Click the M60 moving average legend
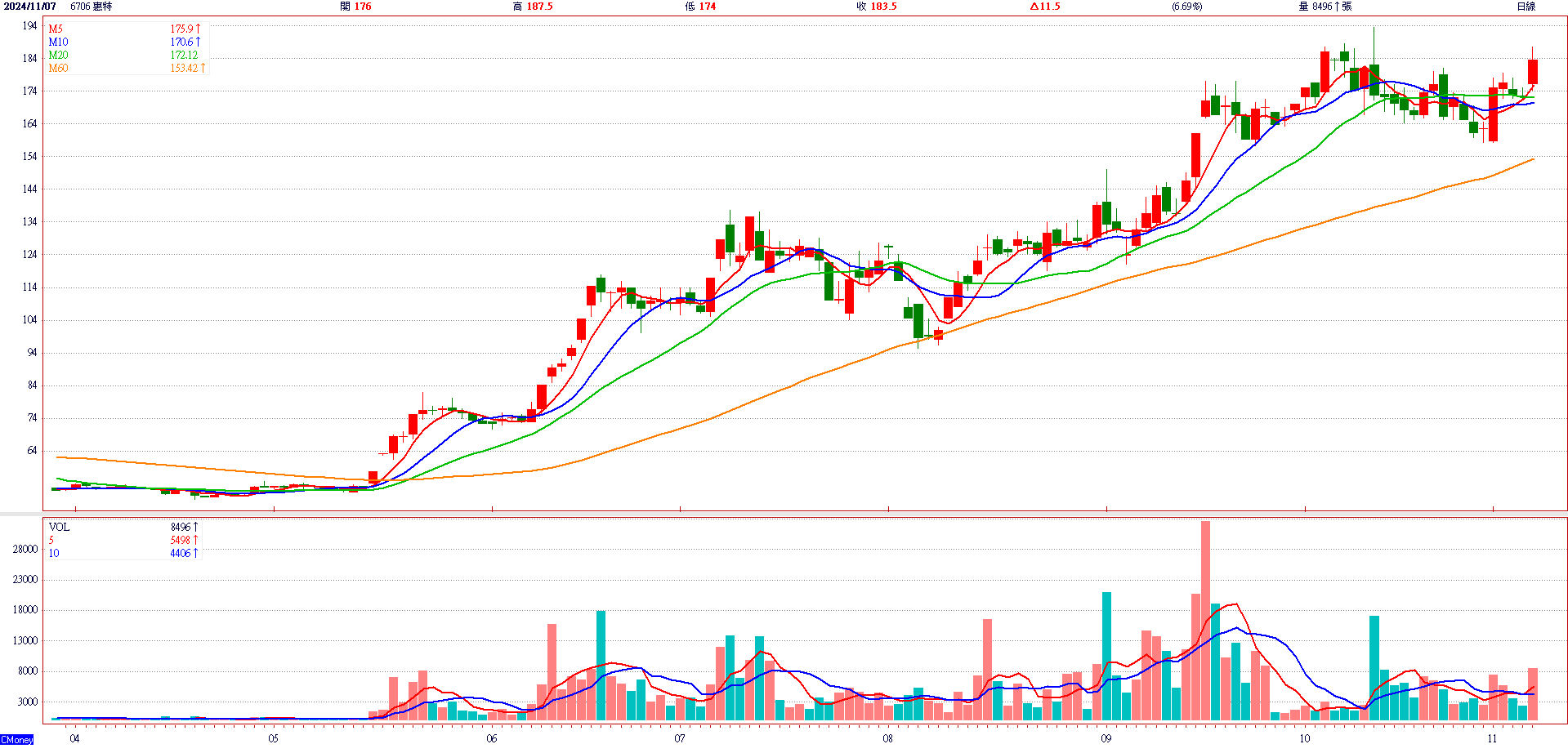Image resolution: width=1568 pixels, height=753 pixels. tap(58, 68)
